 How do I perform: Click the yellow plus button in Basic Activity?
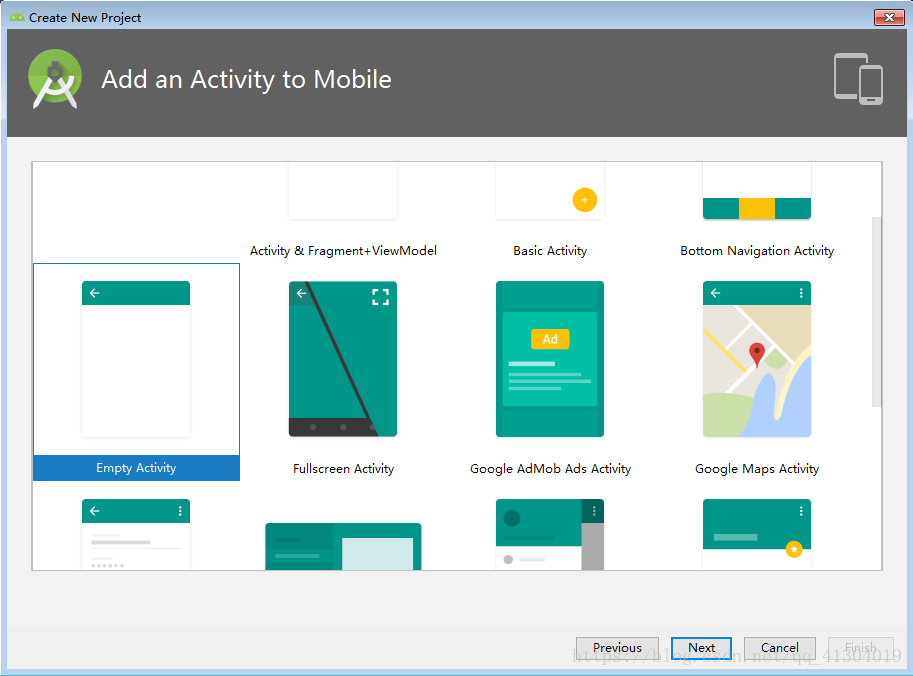pos(585,200)
